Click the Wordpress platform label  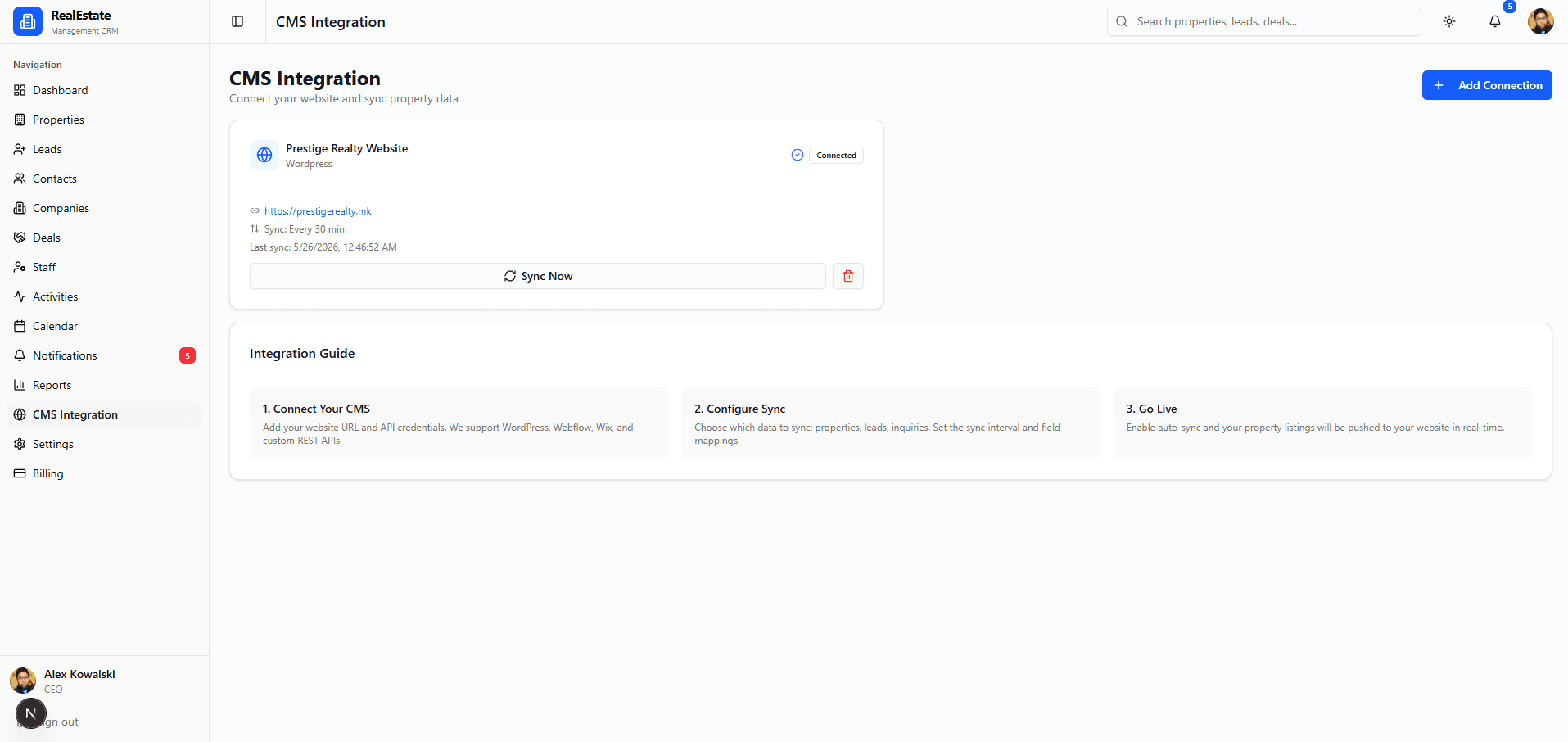pyautogui.click(x=309, y=164)
